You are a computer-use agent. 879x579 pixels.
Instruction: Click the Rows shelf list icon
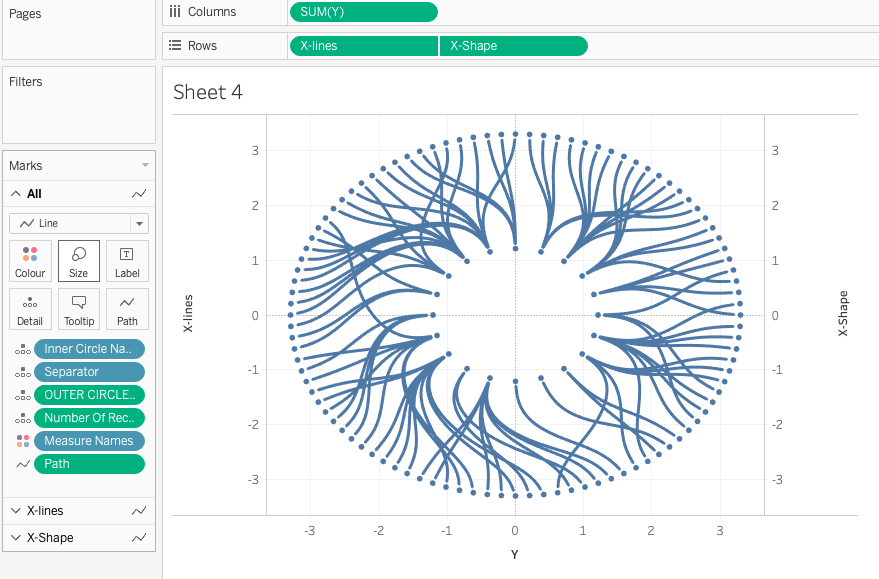click(x=175, y=45)
